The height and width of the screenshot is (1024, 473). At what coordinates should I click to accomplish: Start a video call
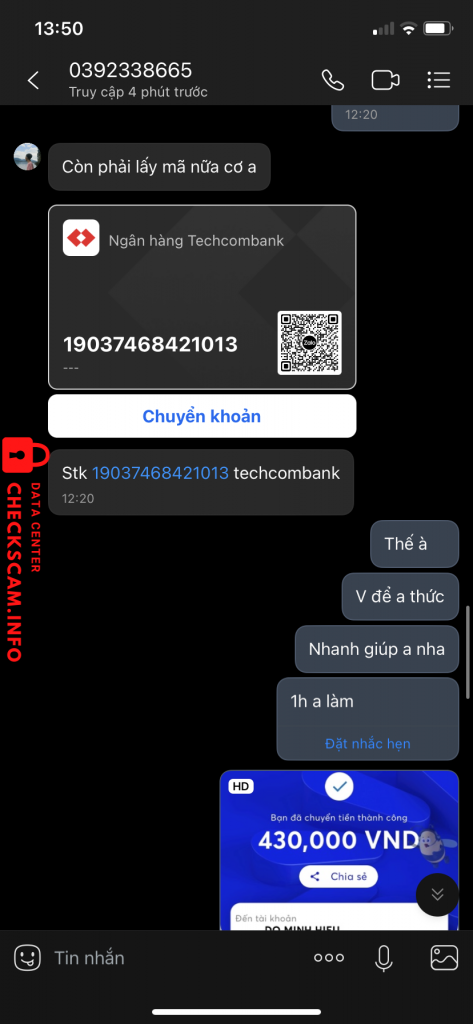click(385, 80)
